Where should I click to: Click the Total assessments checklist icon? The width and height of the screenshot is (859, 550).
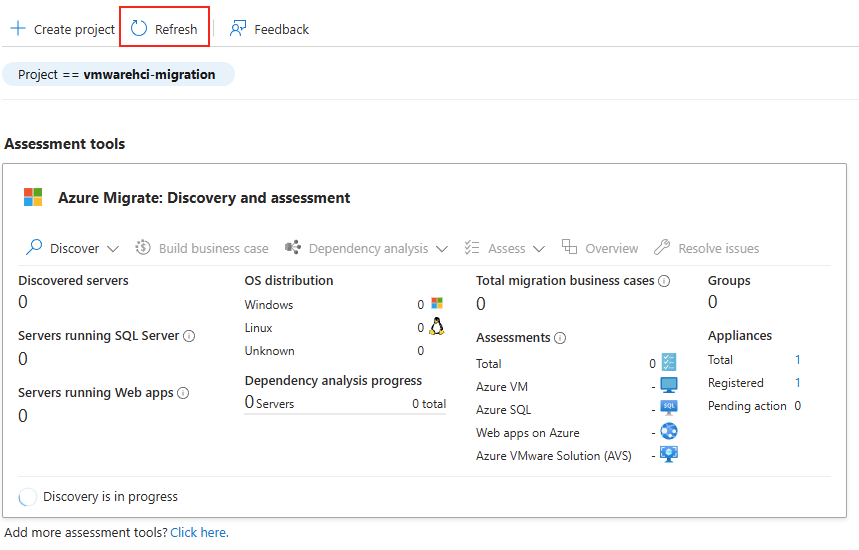tap(669, 362)
